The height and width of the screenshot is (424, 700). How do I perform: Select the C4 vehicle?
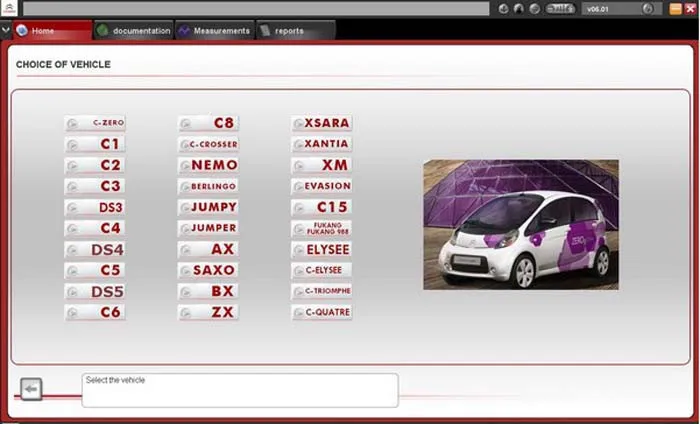point(95,229)
